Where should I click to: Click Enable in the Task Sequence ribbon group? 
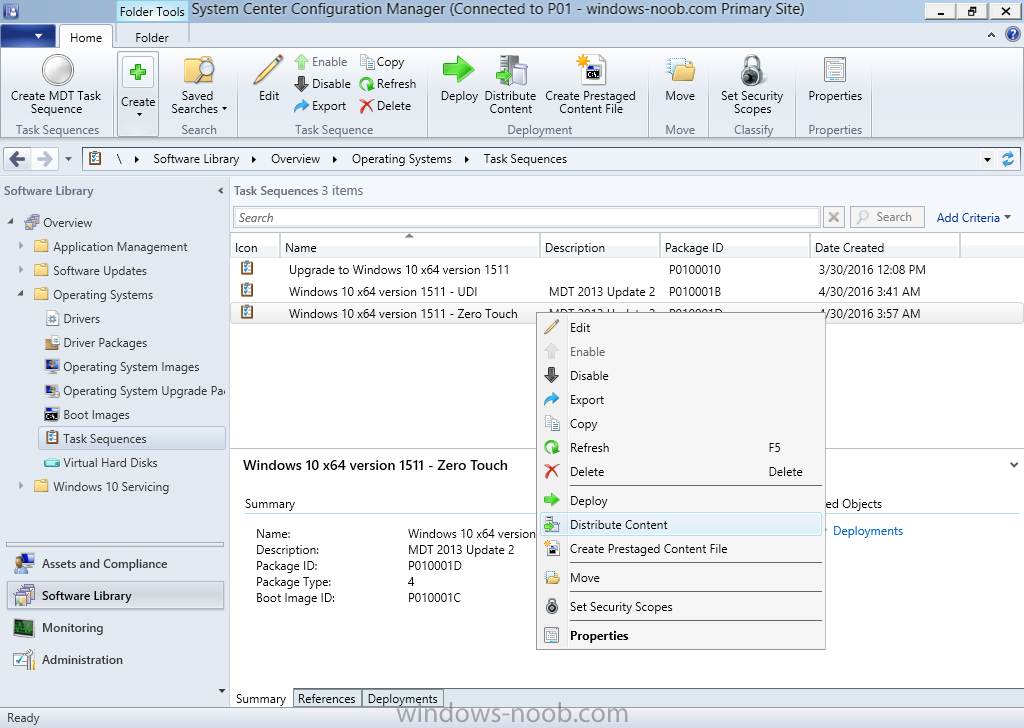click(321, 62)
